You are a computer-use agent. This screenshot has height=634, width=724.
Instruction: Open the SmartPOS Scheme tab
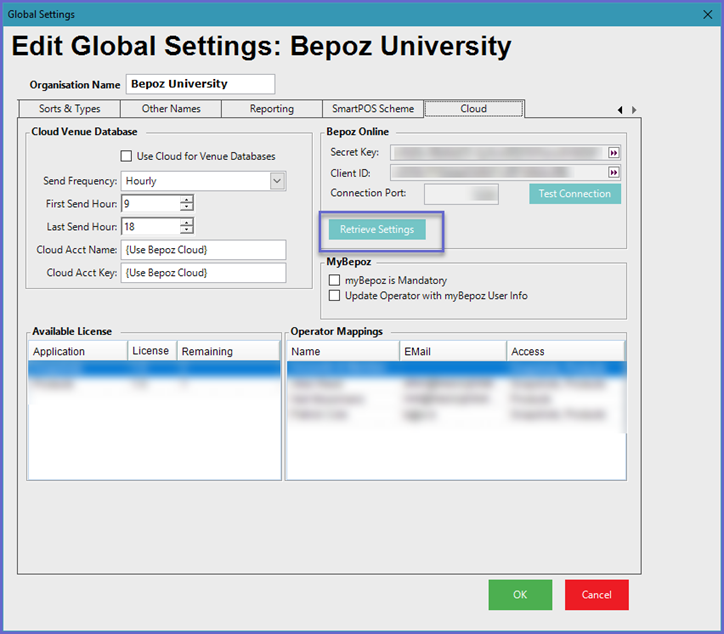coord(372,109)
